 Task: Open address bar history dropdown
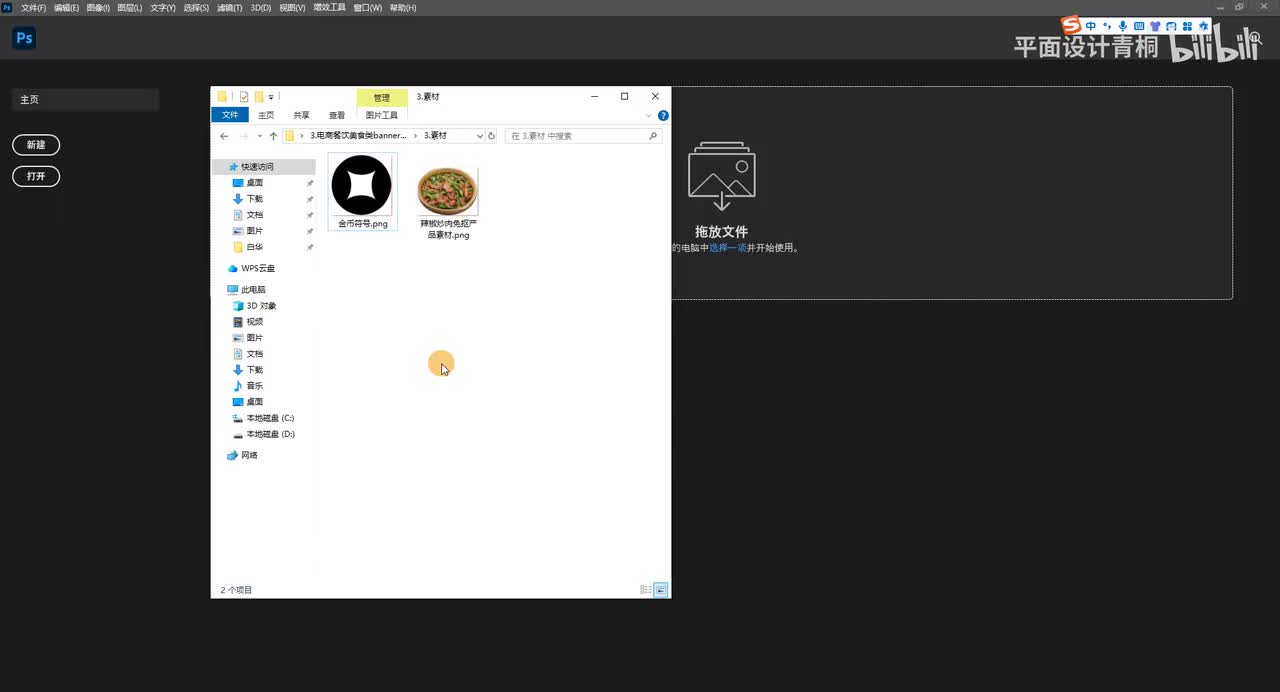480,136
